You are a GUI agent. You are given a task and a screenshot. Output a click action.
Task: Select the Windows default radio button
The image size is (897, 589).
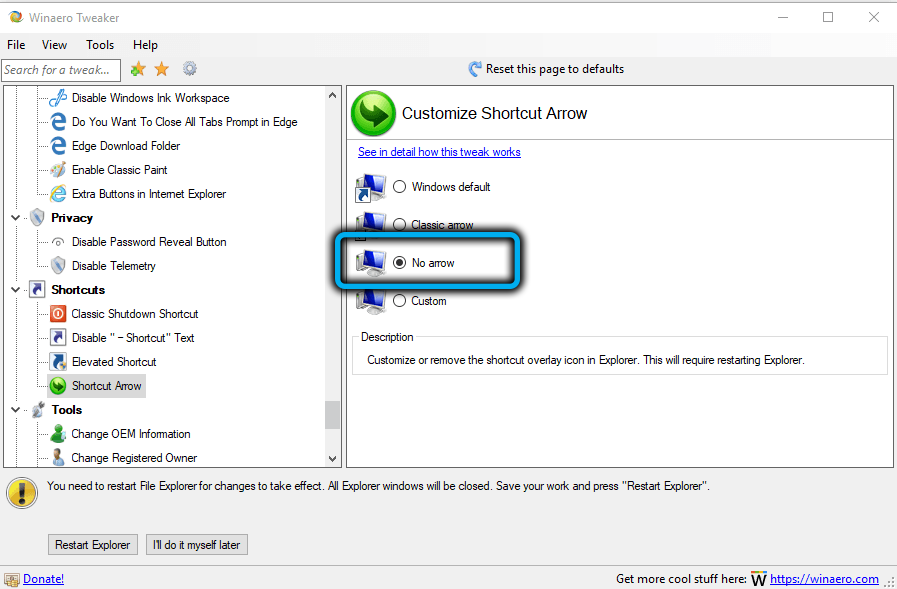point(400,187)
